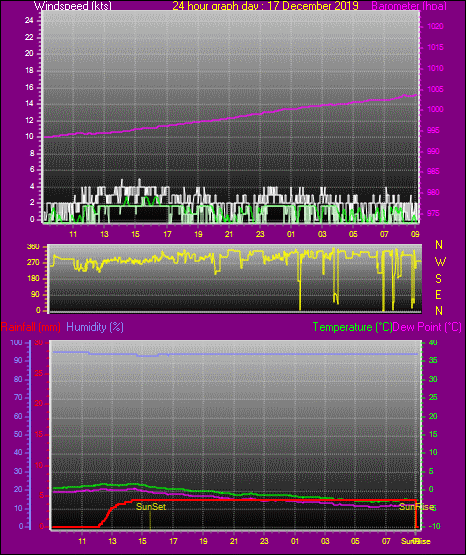
Task: Click the 01 hour tick on wind graph
Action: 291,234
